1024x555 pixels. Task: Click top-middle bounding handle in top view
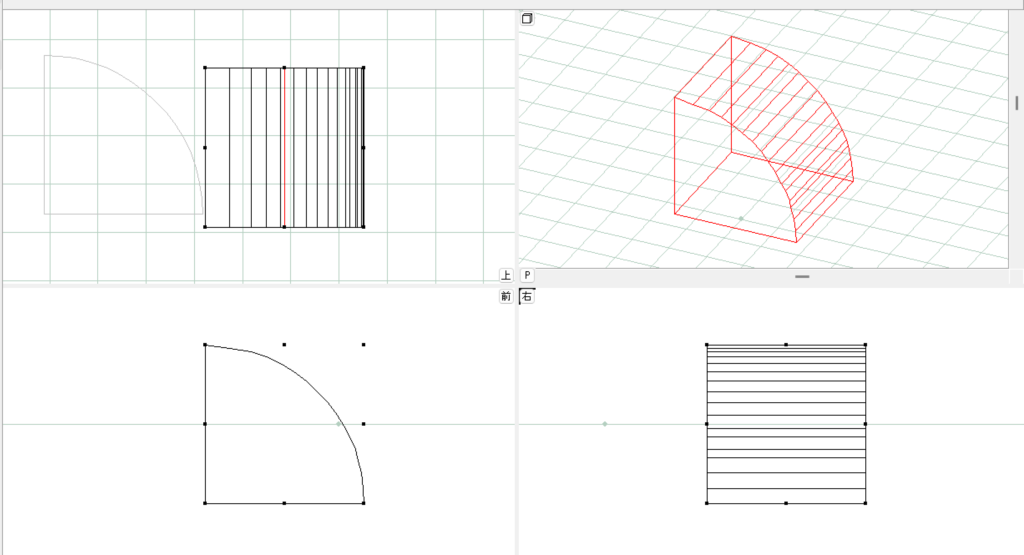click(284, 68)
